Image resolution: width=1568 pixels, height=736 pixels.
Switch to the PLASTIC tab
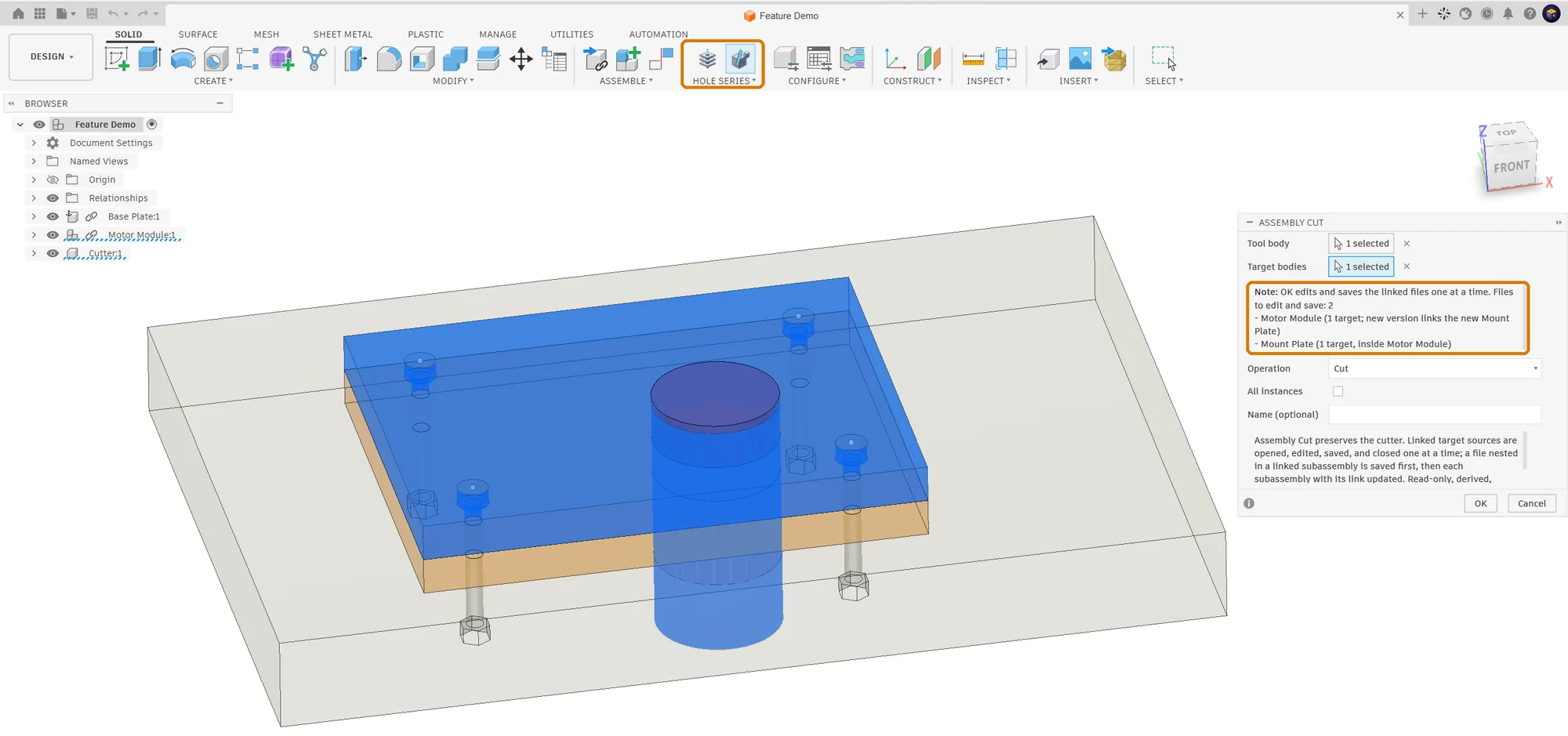point(426,34)
